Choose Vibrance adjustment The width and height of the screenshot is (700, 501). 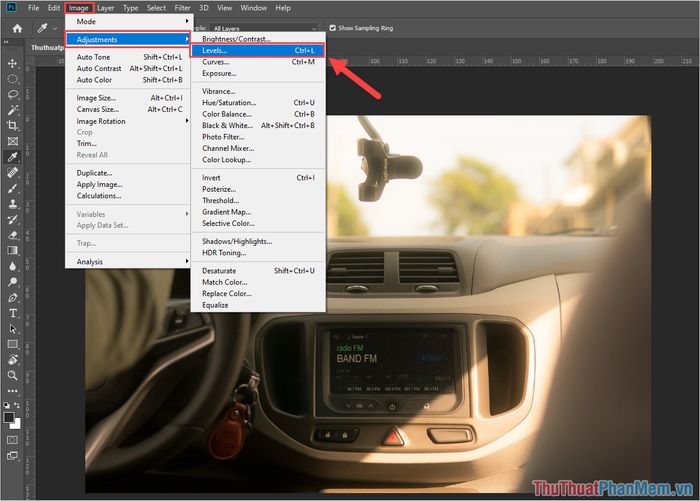tap(258, 91)
